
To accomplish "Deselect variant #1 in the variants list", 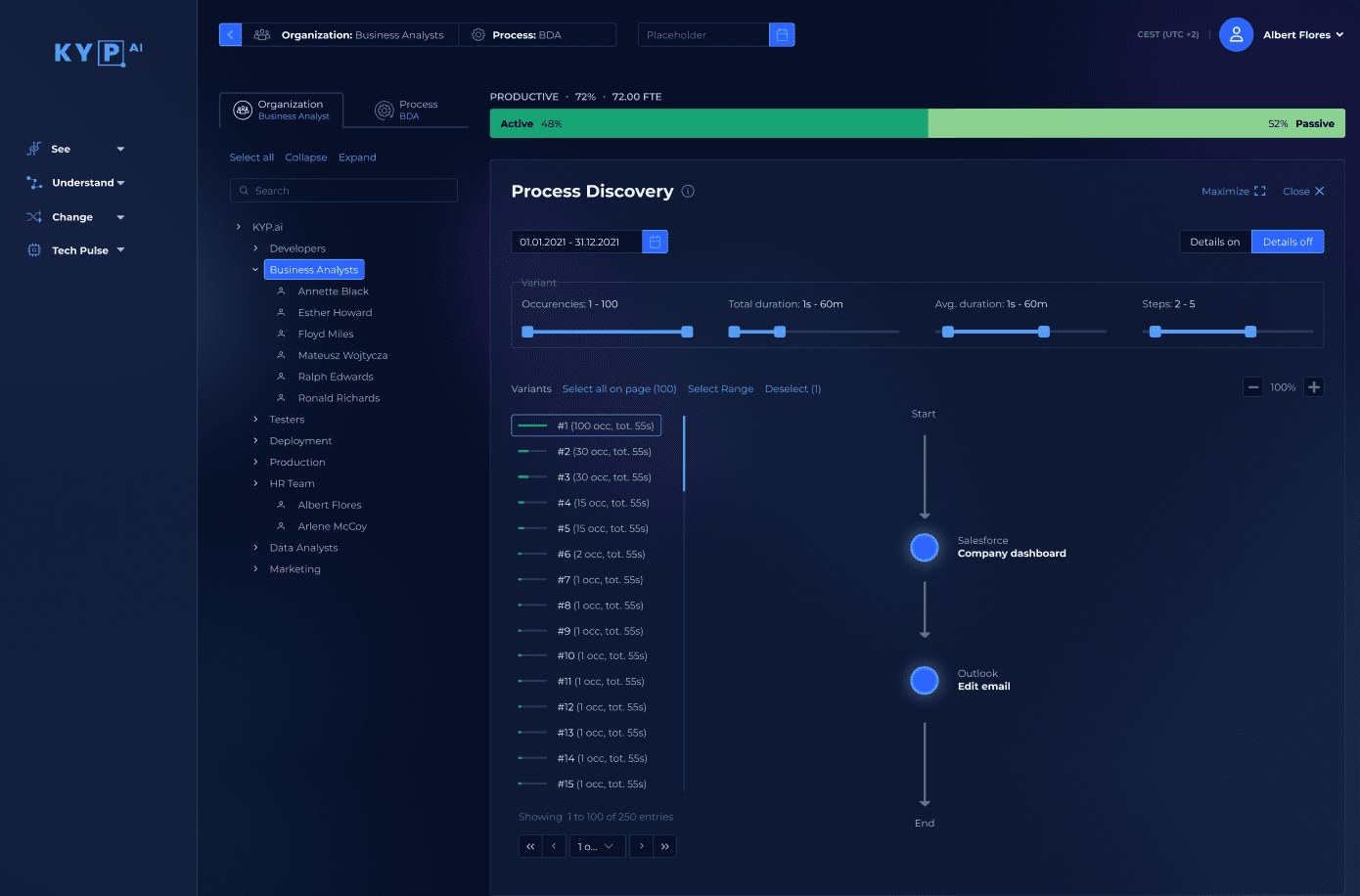I will tap(585, 425).
